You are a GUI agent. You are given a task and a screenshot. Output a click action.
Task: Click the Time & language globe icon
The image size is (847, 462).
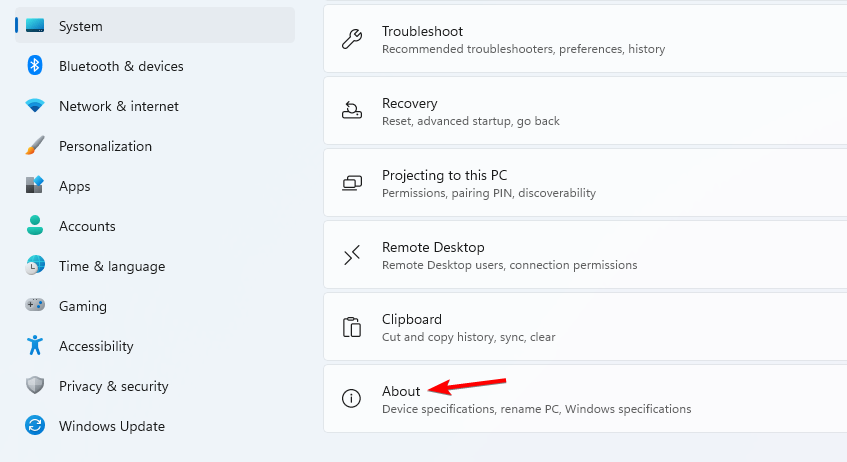click(x=35, y=265)
